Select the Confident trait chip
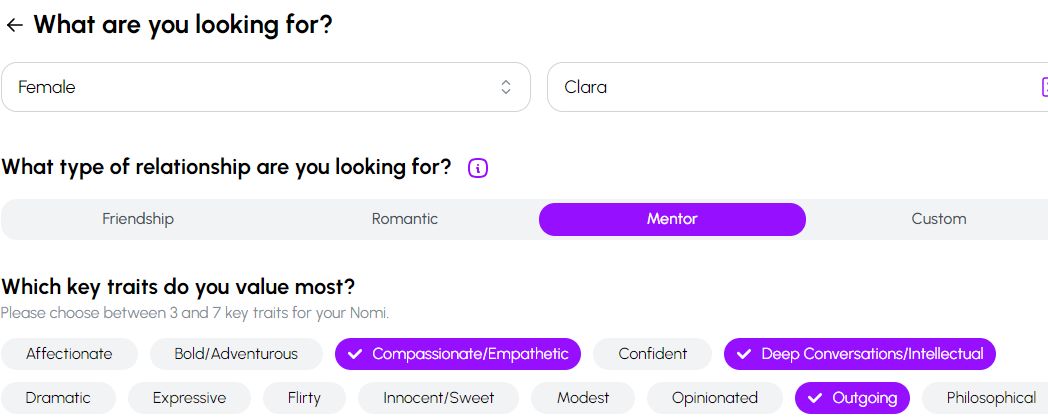This screenshot has width=1048, height=420. [652, 354]
